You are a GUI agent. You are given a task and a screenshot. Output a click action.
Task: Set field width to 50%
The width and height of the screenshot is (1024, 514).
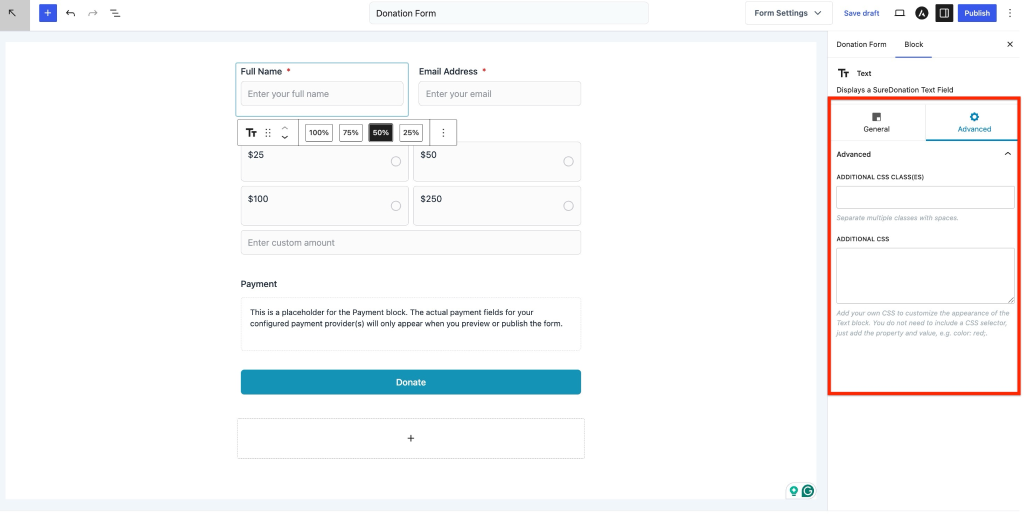[381, 133]
